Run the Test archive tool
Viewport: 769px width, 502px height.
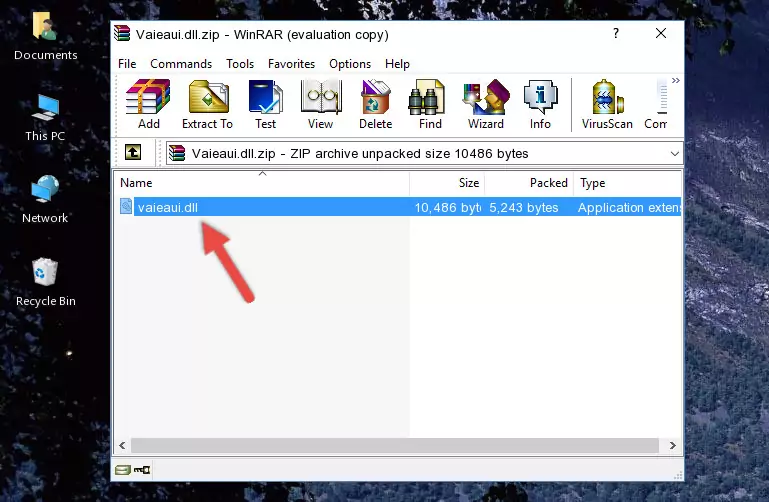click(x=265, y=104)
